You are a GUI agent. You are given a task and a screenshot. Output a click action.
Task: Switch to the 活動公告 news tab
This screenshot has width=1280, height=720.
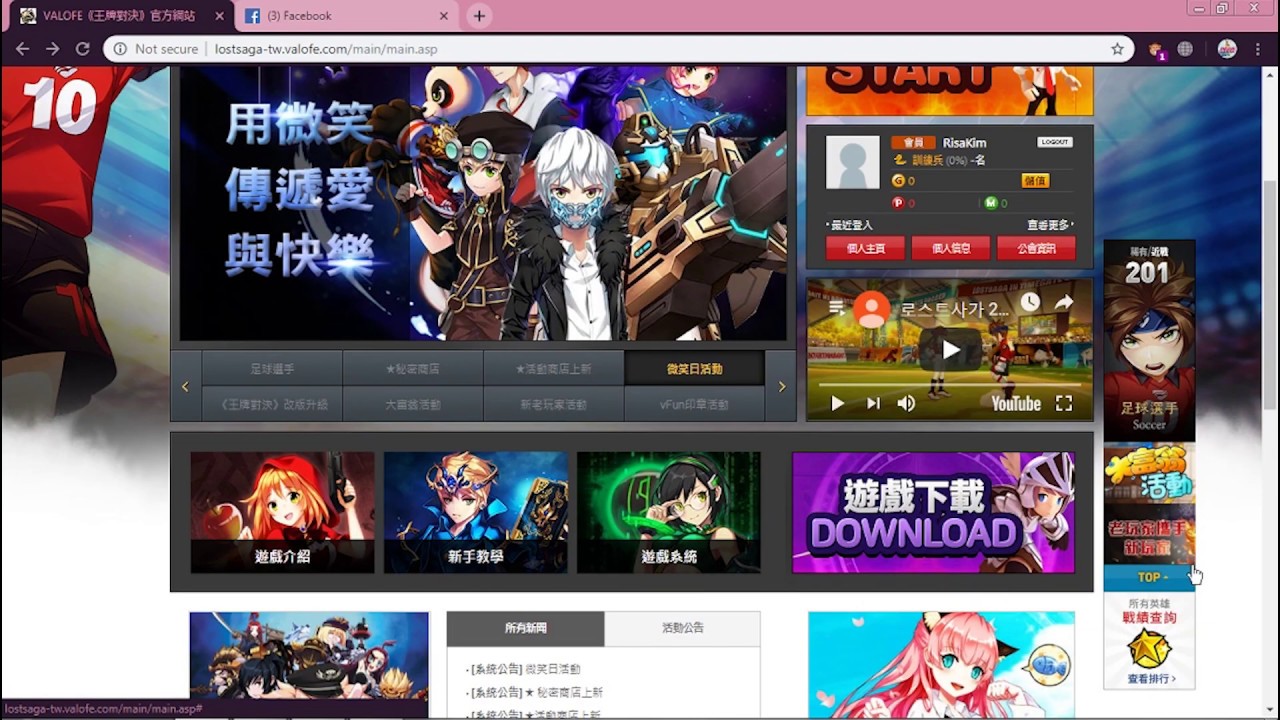[x=682, y=628]
